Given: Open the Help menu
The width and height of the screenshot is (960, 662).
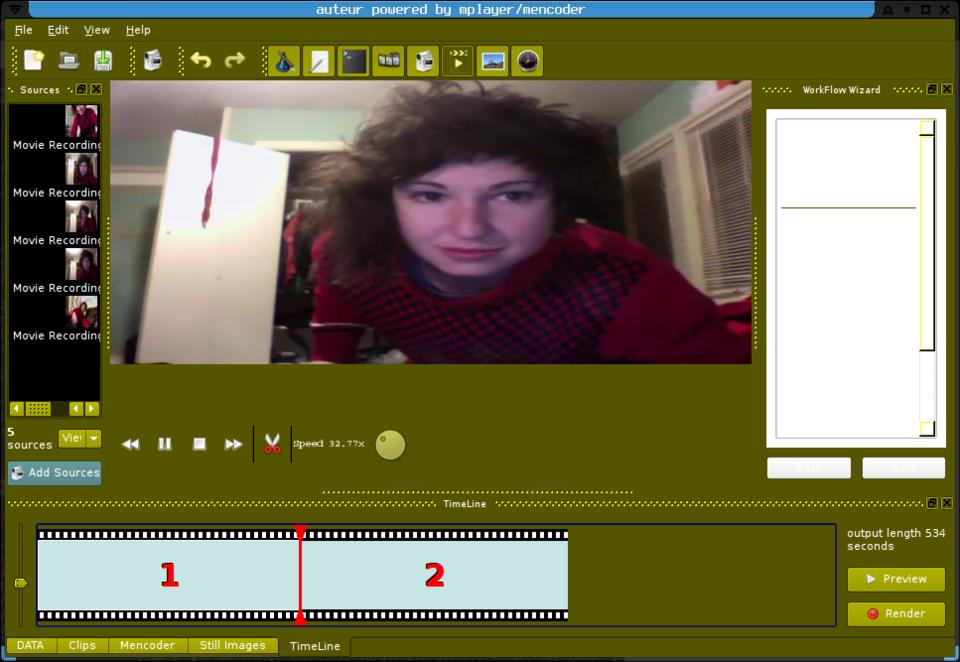Looking at the screenshot, I should pos(138,30).
